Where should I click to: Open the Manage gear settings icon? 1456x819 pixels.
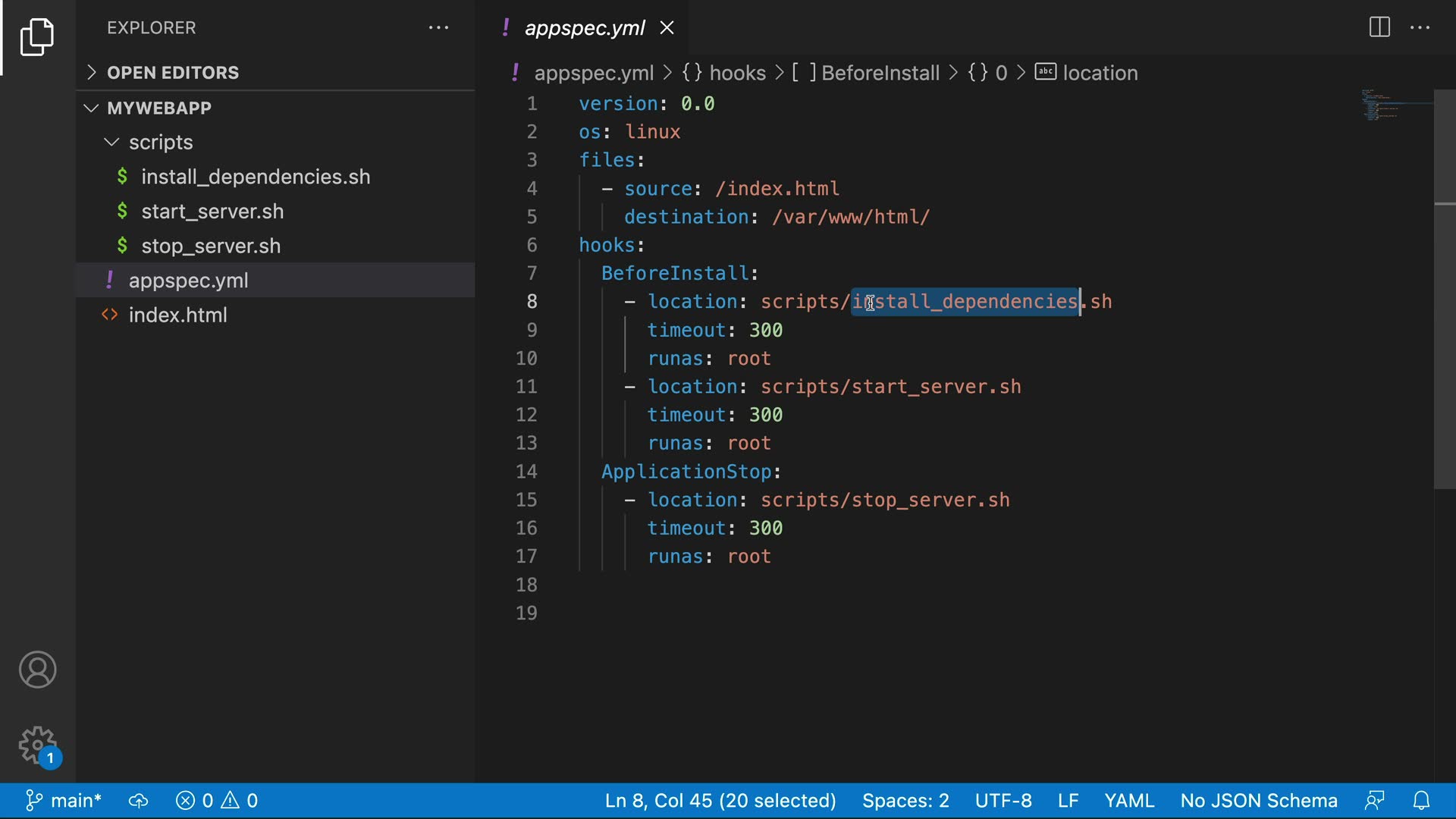tap(37, 745)
